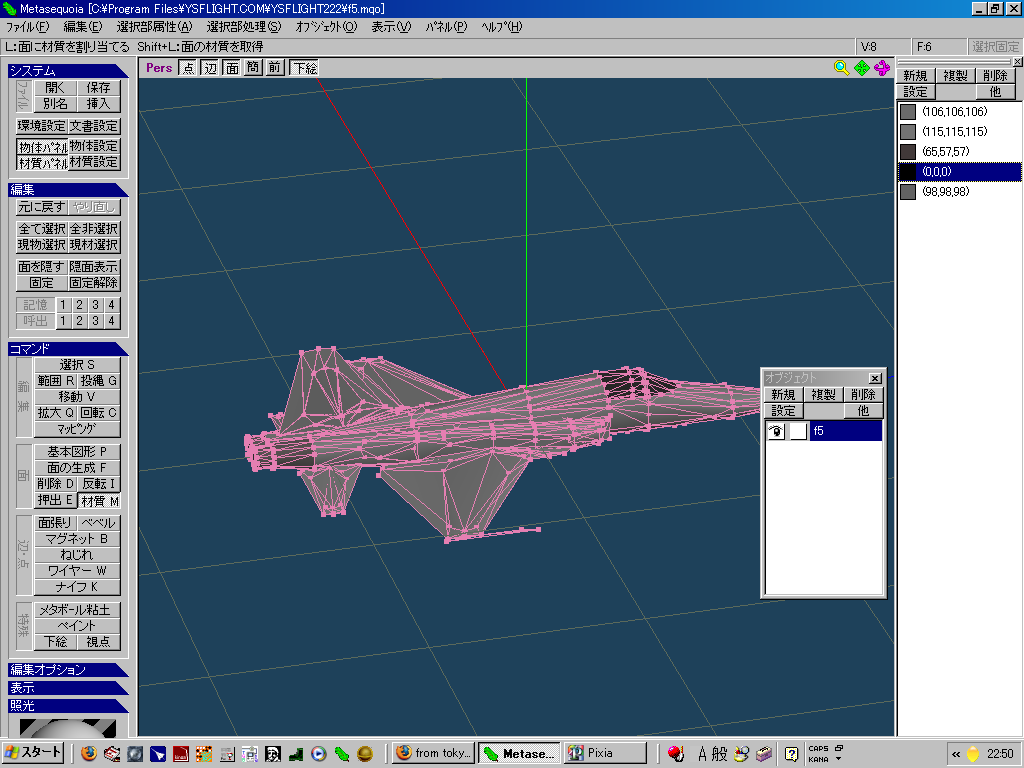Click 別名 save-as button
Image resolution: width=1024 pixels, height=768 pixels.
pyautogui.click(x=56, y=103)
